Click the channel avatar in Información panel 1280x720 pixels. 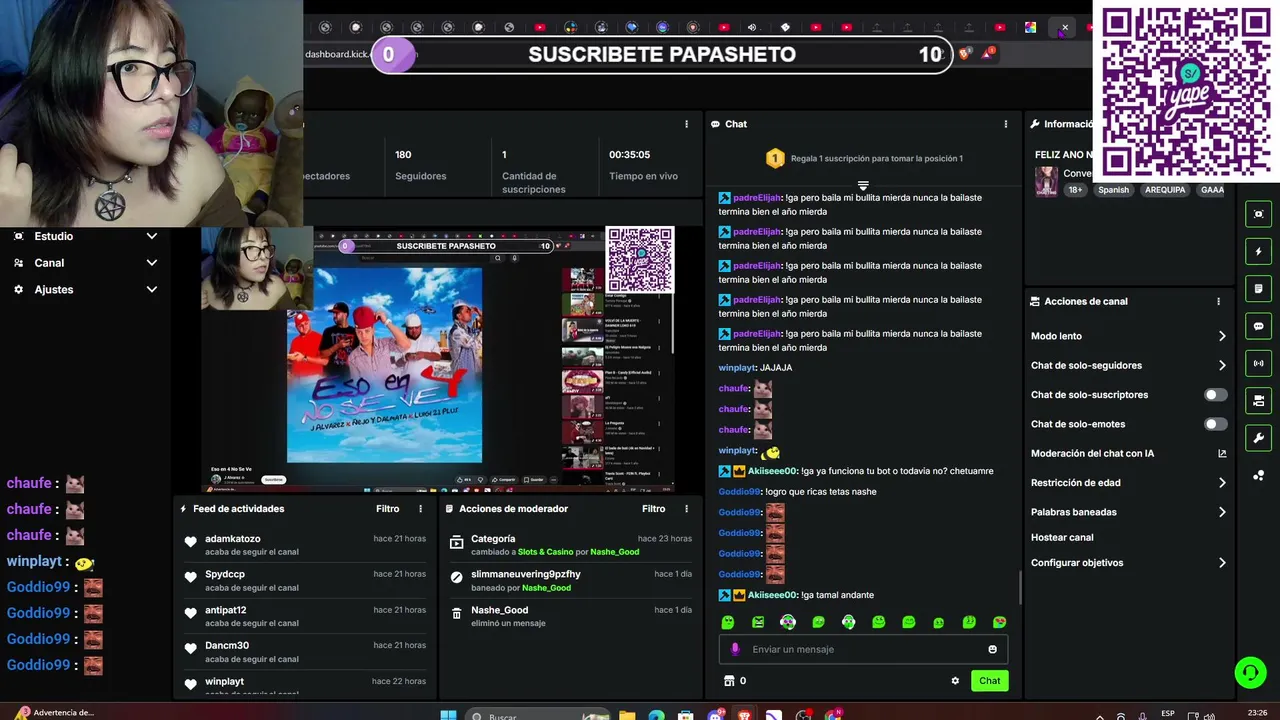coord(1046,181)
